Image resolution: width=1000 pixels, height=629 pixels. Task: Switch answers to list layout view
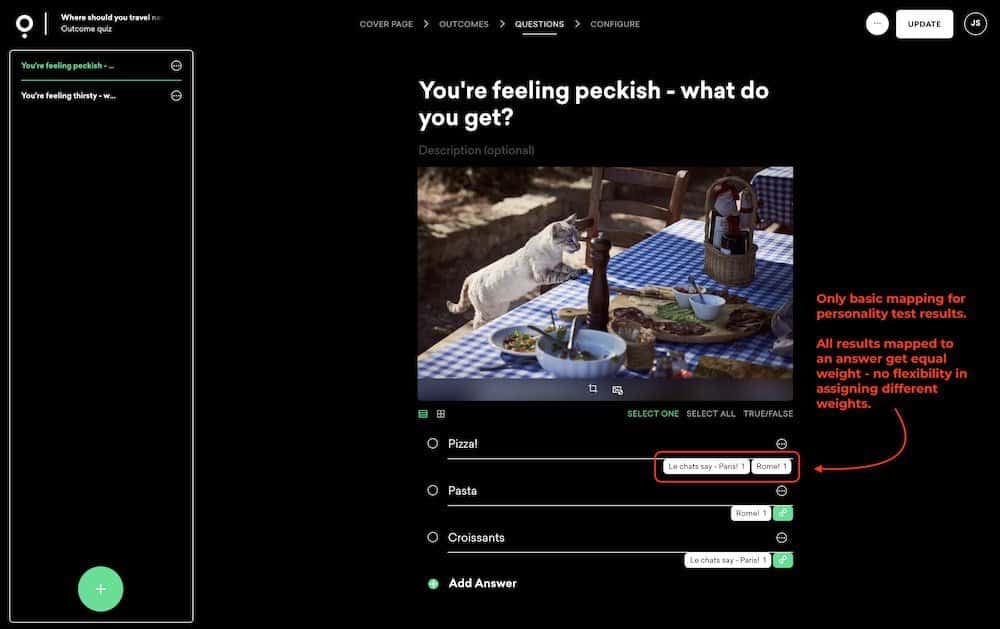[x=423, y=414]
